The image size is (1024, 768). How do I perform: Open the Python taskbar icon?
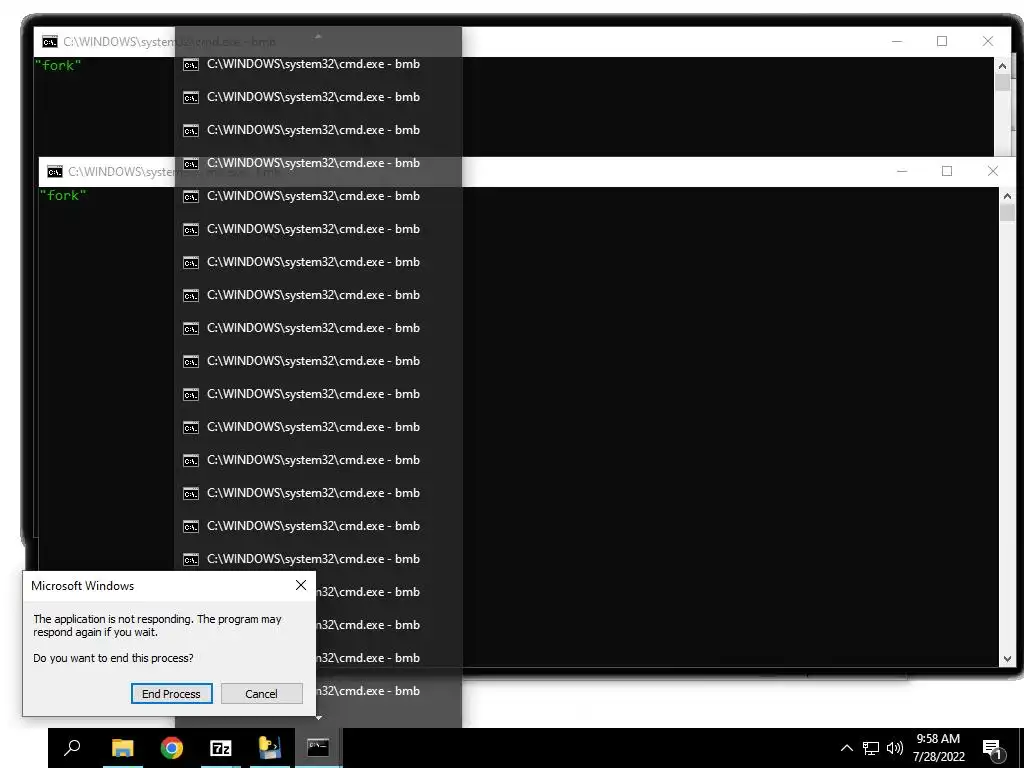270,748
